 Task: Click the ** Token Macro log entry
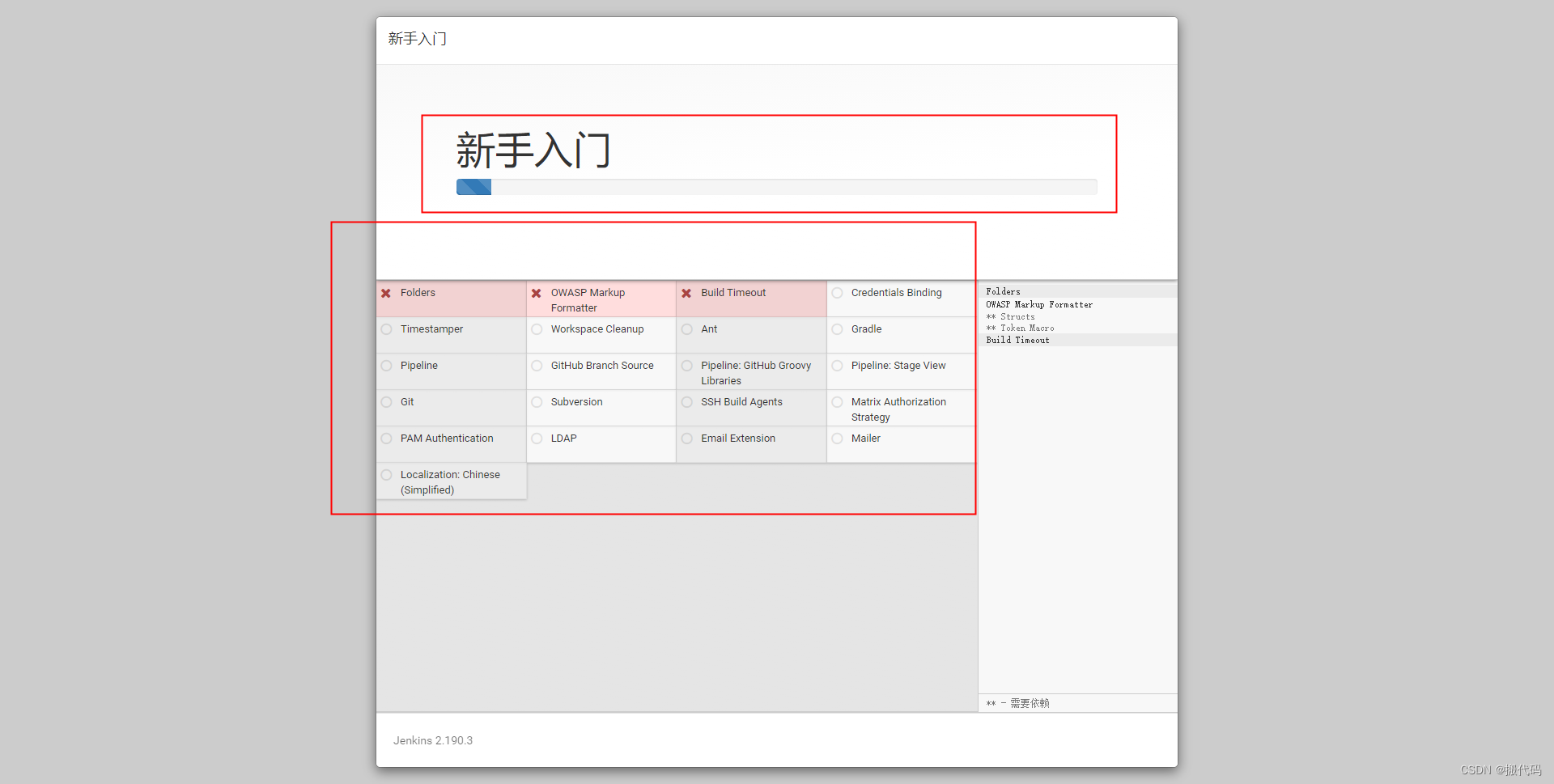[x=1020, y=328]
